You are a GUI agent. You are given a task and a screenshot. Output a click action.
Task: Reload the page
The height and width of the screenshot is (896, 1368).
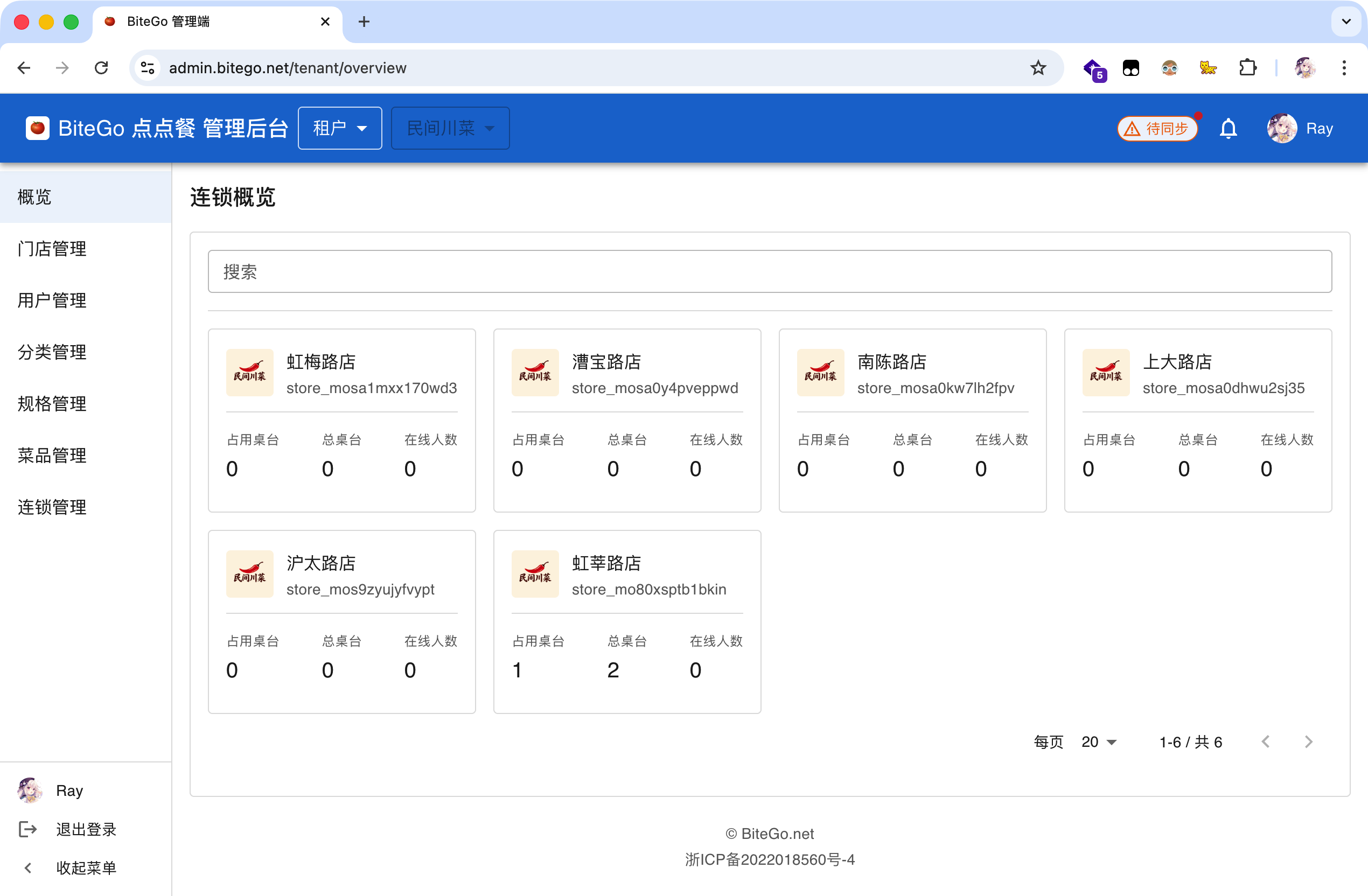(x=101, y=68)
